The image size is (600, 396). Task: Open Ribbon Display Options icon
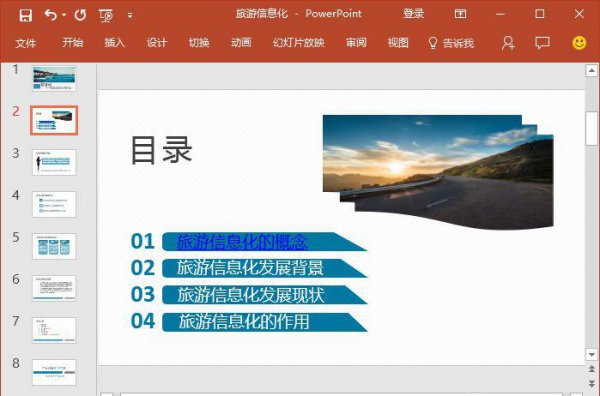tap(460, 14)
